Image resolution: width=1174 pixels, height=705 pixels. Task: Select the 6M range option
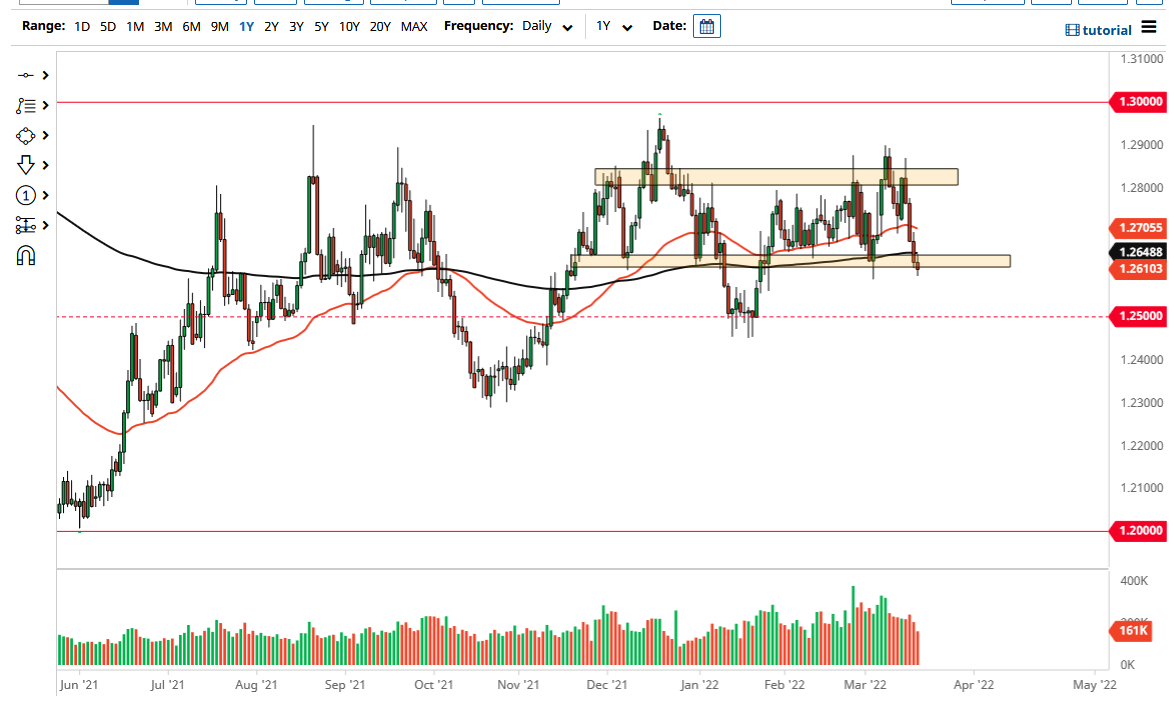[192, 26]
